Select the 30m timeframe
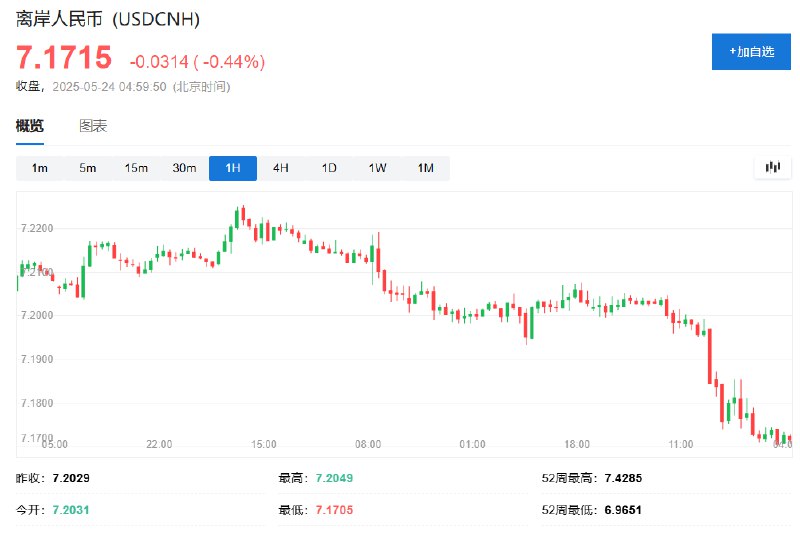The image size is (800, 535). (184, 168)
